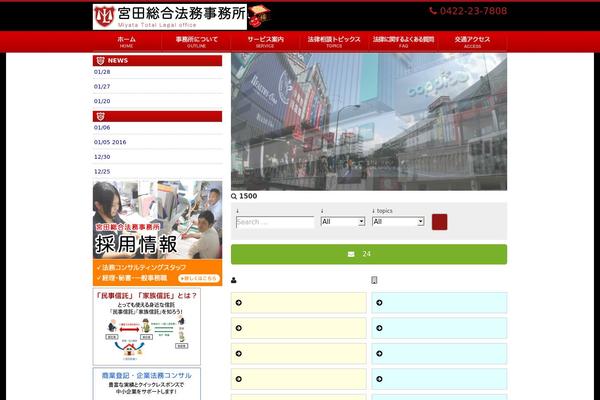The height and width of the screenshot is (400, 600).
Task: Click arrow icon in second yellow row
Action: 239,328
